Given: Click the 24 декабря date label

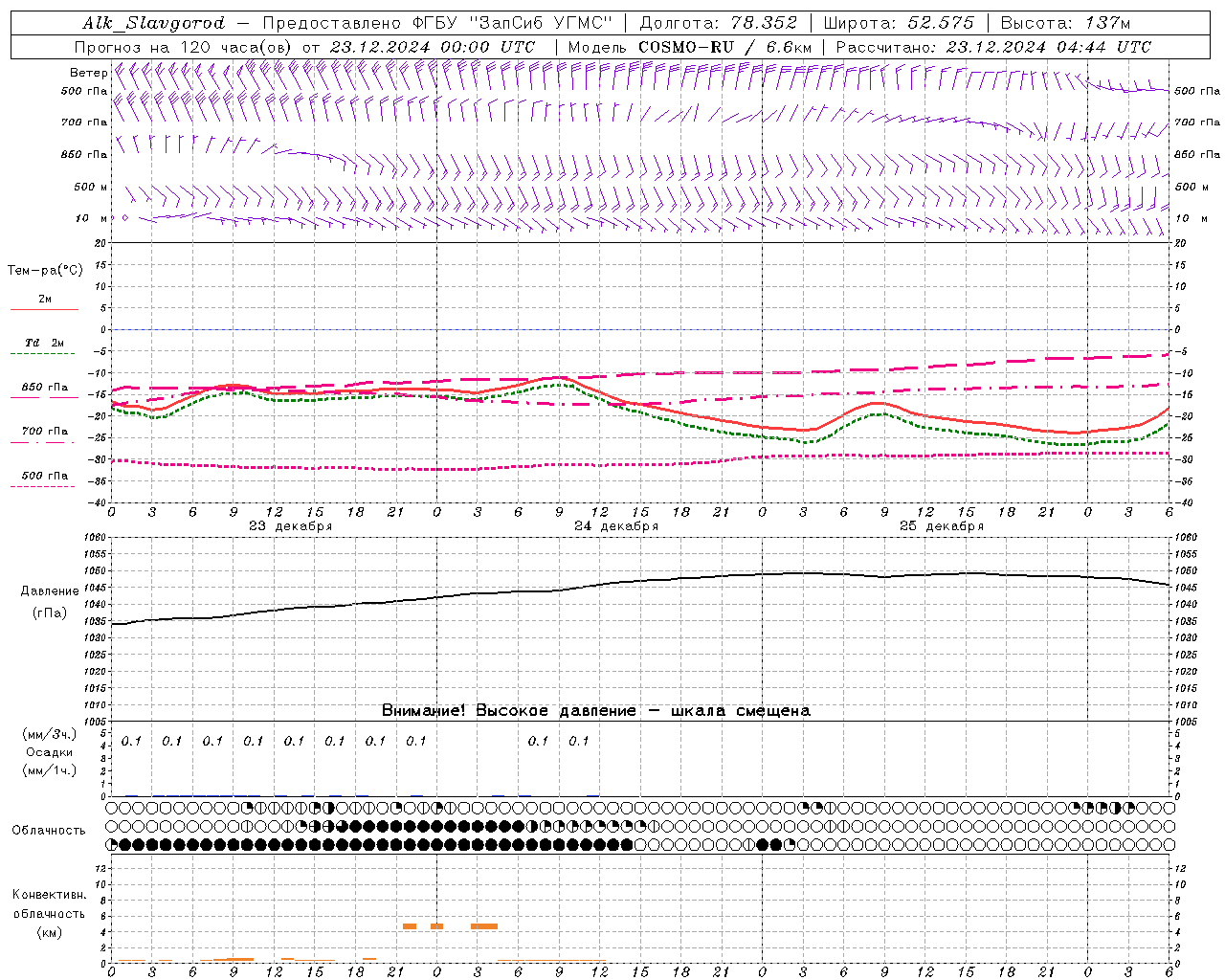Looking at the screenshot, I should pyautogui.click(x=615, y=526).
